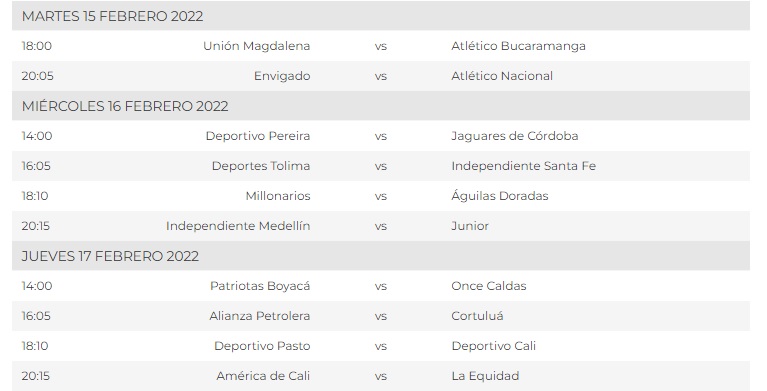
Task: Select Alianza Petrolera team name
Action: (260, 316)
